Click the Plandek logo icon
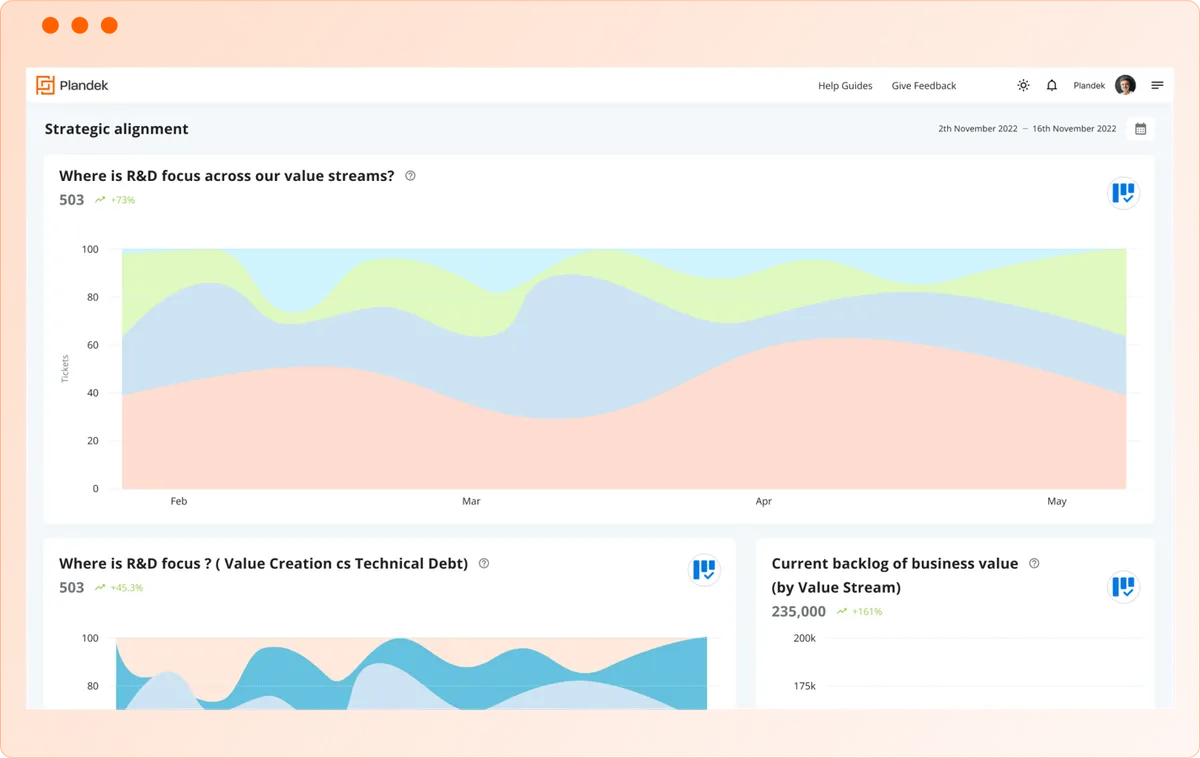The width and height of the screenshot is (1200, 758). coord(45,85)
